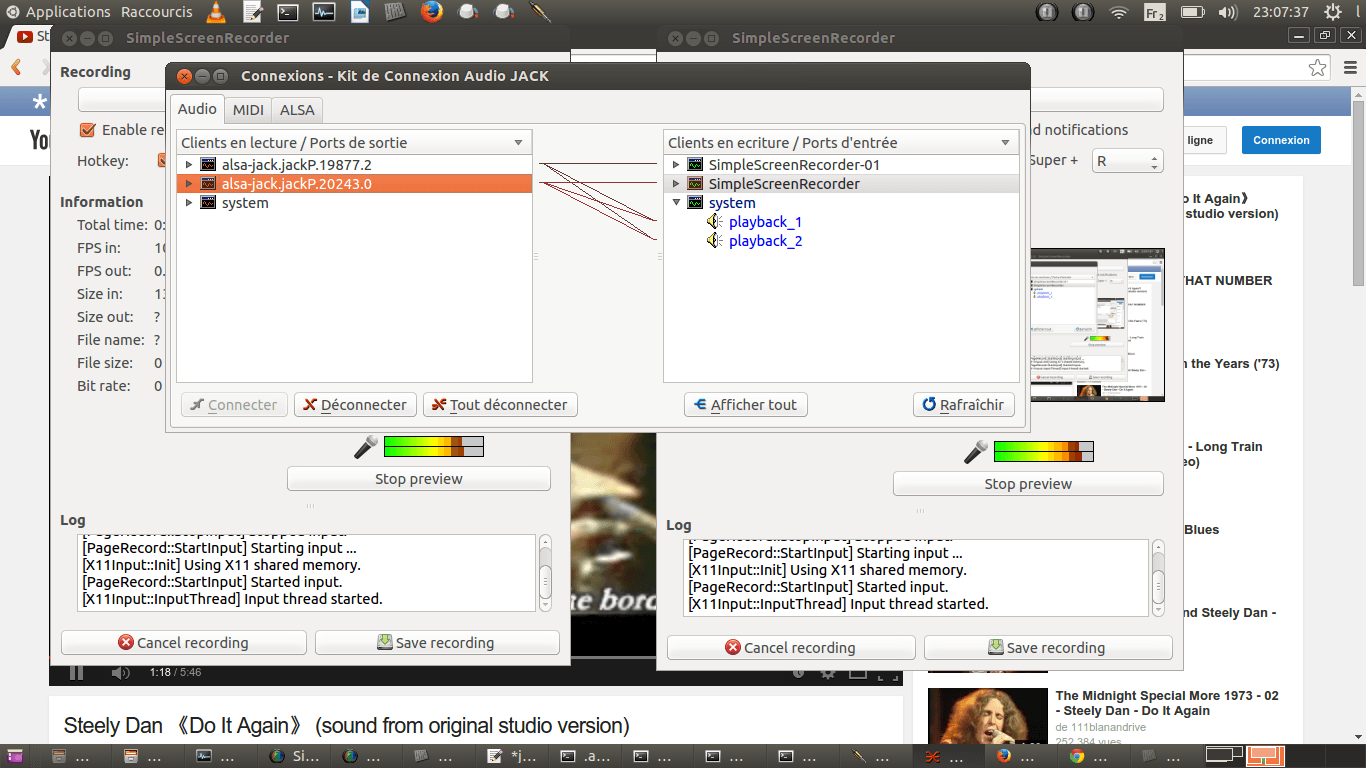Click the clock showing 23:07:37
This screenshot has width=1366, height=768.
point(1279,12)
